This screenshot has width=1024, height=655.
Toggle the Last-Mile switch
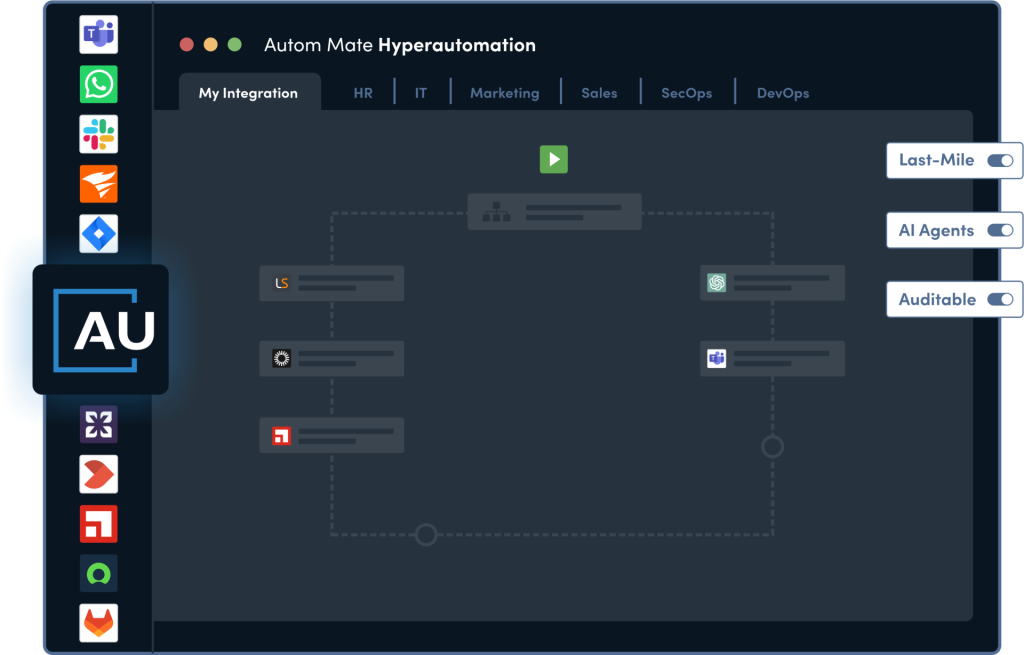pyautogui.click(x=1000, y=161)
